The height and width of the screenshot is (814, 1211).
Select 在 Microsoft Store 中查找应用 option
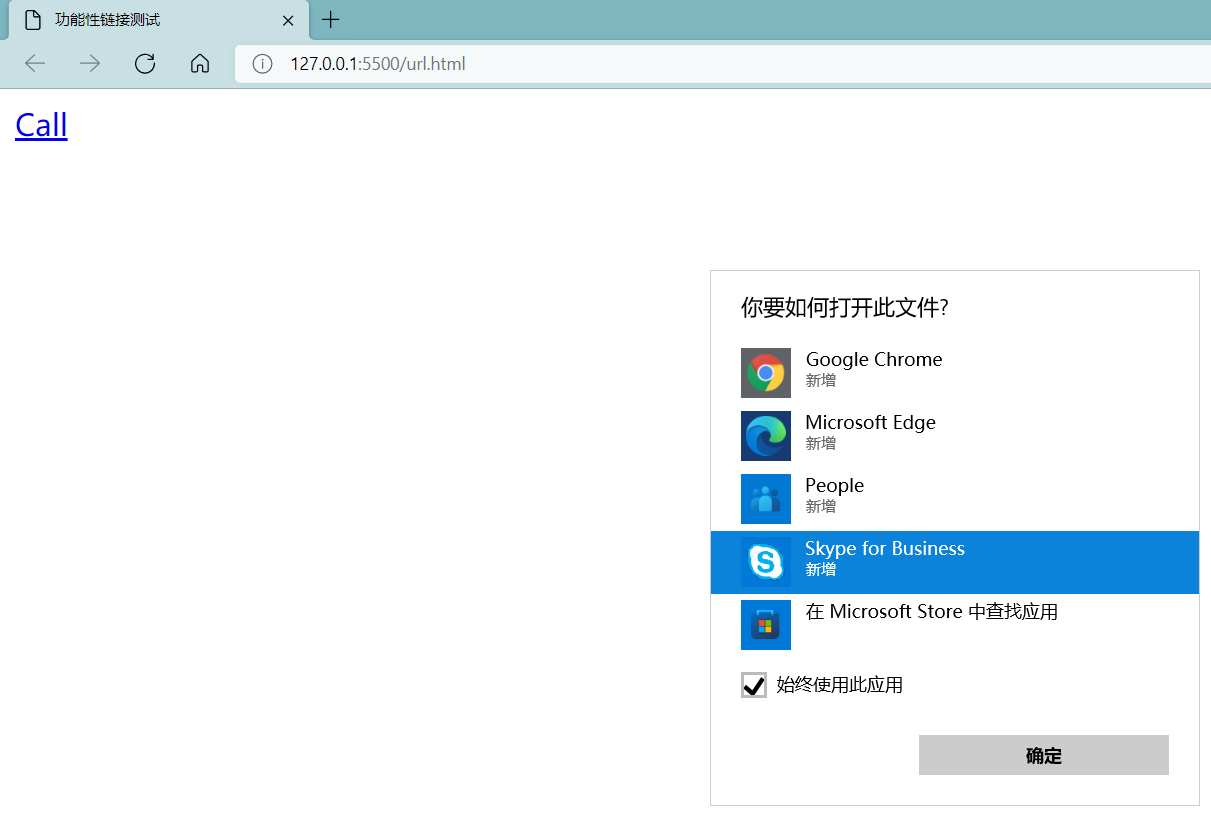coord(955,625)
